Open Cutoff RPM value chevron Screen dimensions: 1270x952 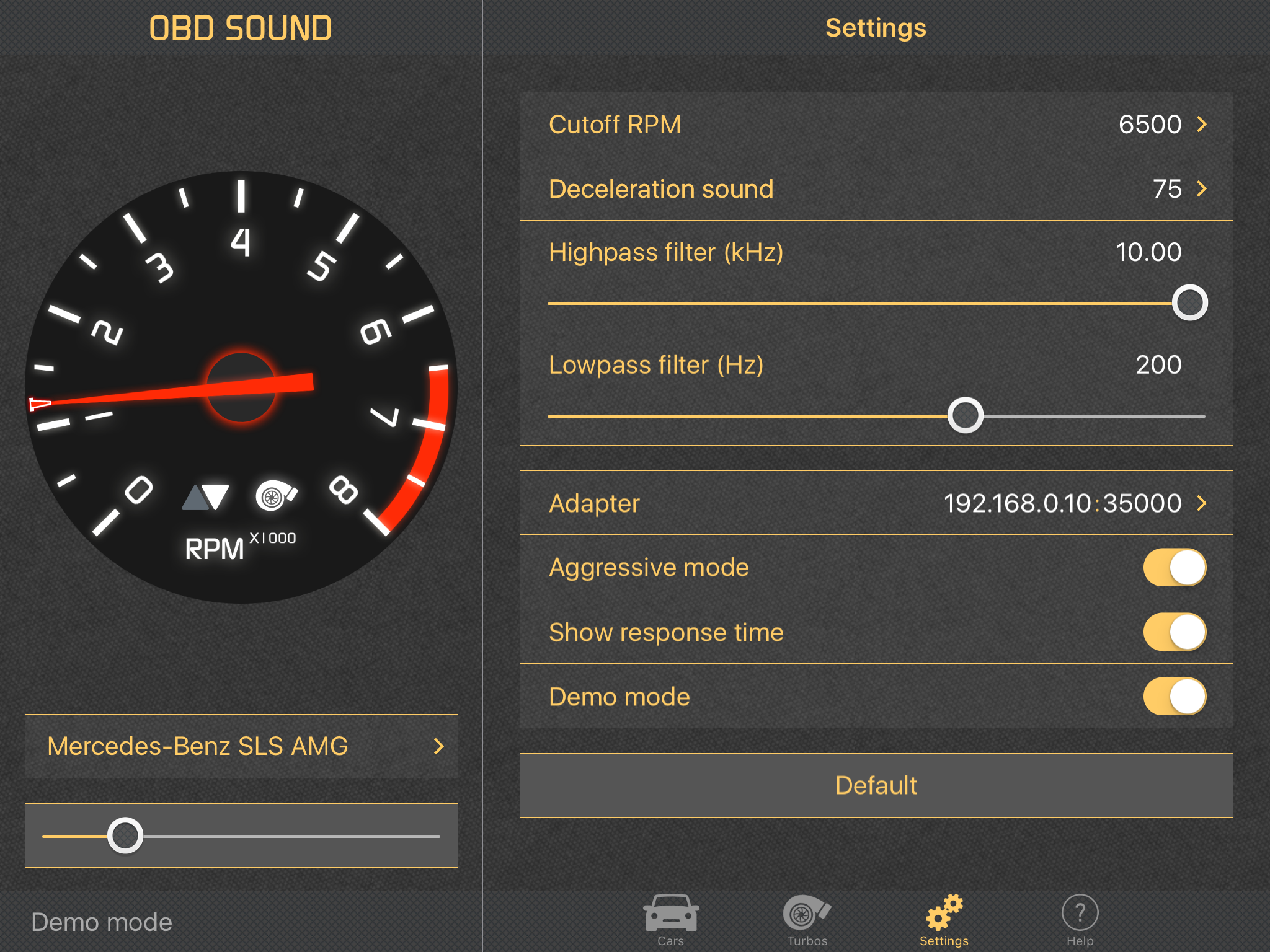coord(1201,125)
